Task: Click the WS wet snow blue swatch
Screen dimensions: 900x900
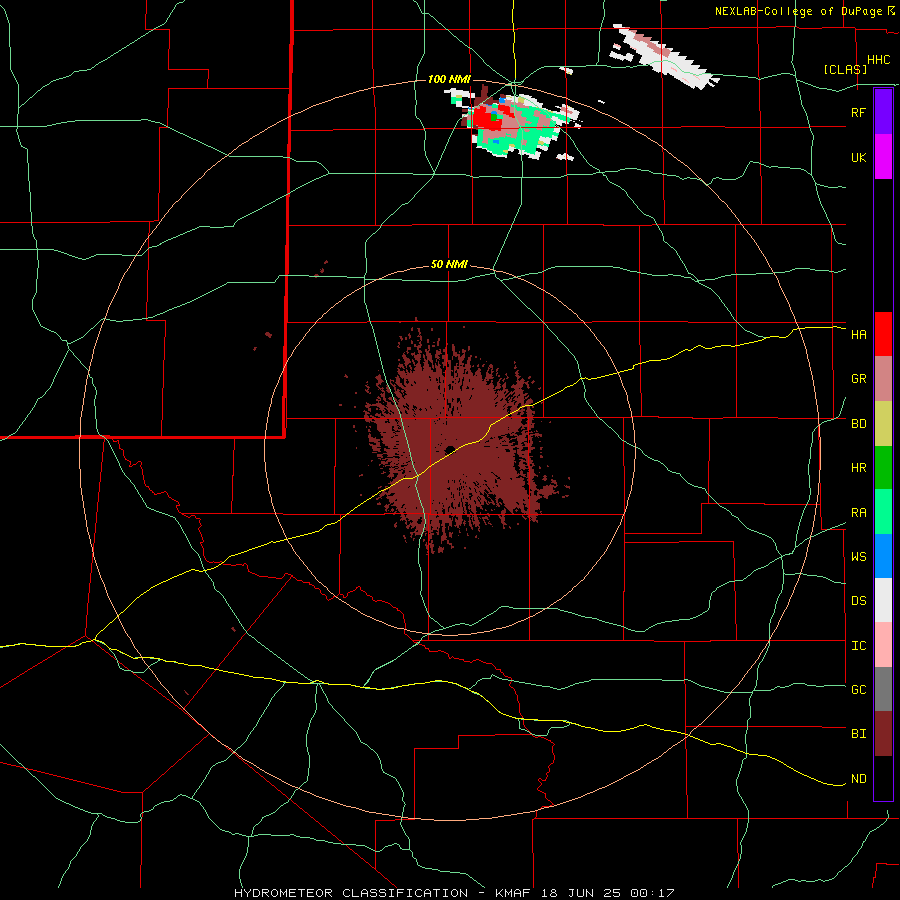Action: (883, 556)
